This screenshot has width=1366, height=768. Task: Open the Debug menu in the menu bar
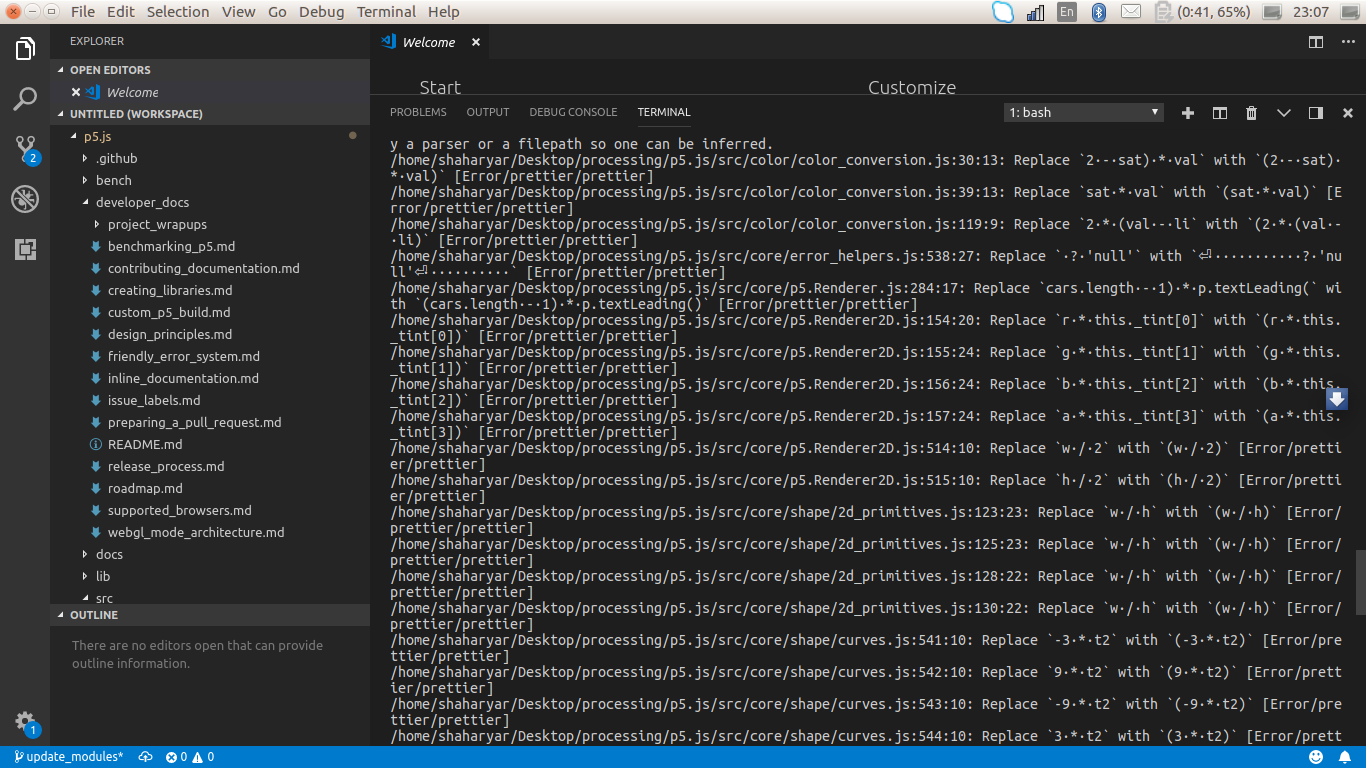click(x=321, y=11)
